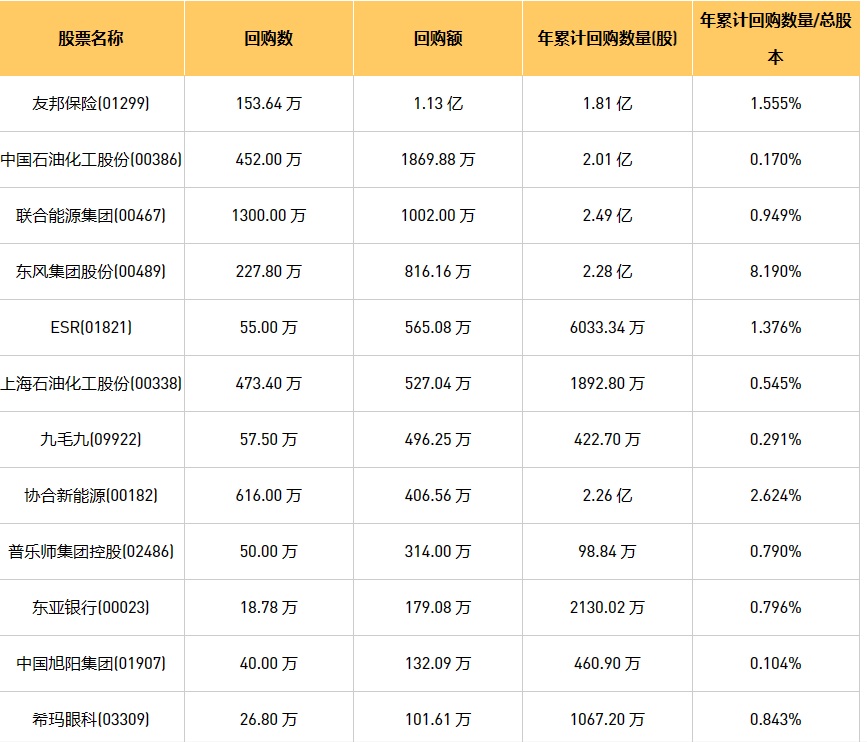Click the 0.170% percentage cell
867x742 pixels.
tap(776, 159)
